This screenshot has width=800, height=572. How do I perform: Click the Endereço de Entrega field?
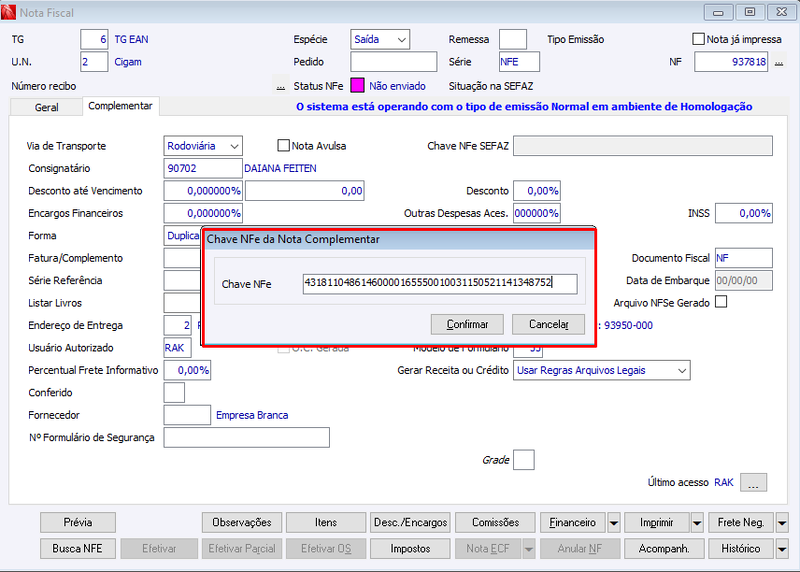pos(178,326)
